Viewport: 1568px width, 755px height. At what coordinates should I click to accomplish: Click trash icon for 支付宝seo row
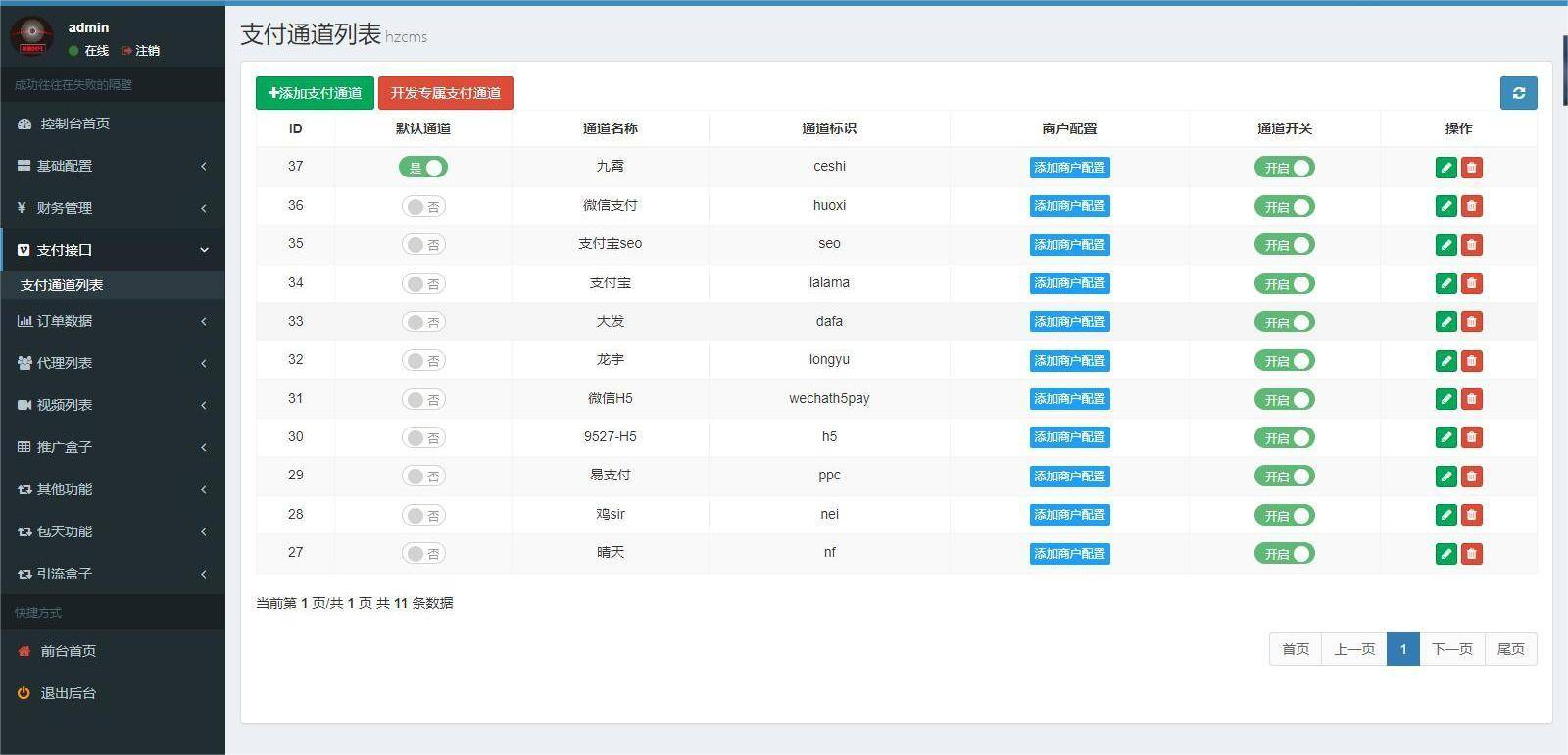click(1471, 244)
